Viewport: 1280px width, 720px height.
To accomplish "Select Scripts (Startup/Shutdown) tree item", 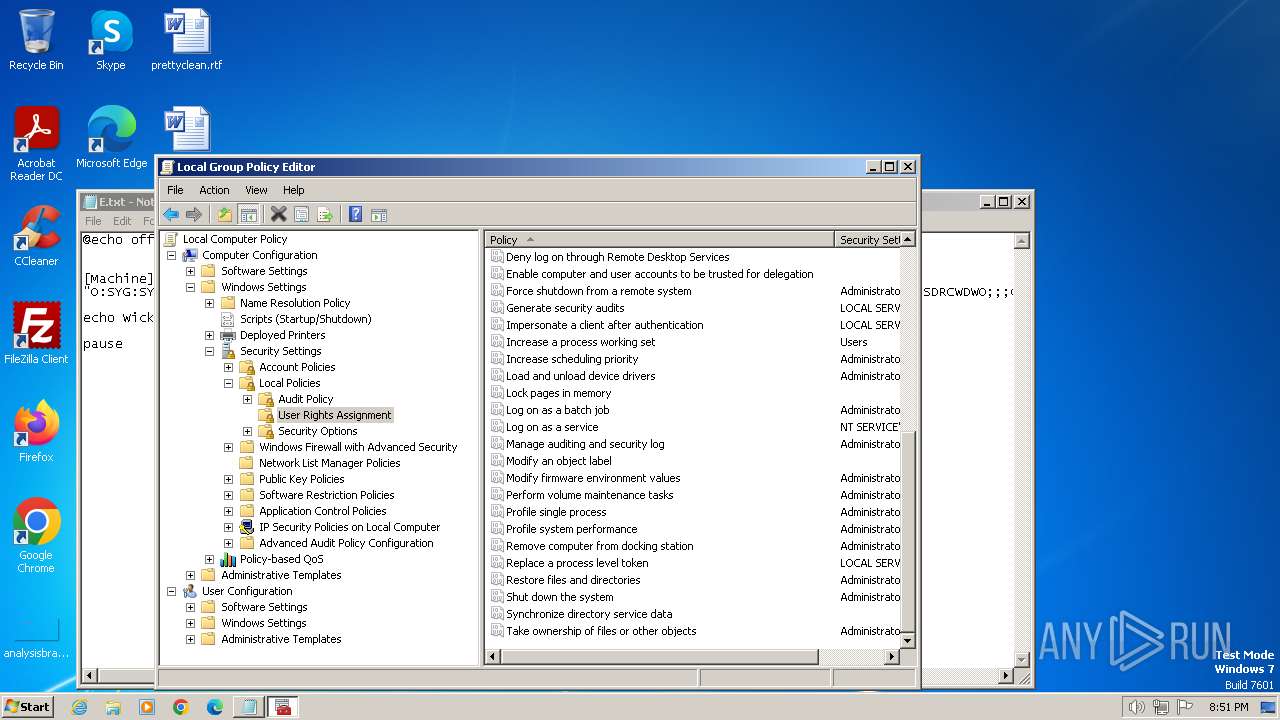I will click(x=305, y=319).
